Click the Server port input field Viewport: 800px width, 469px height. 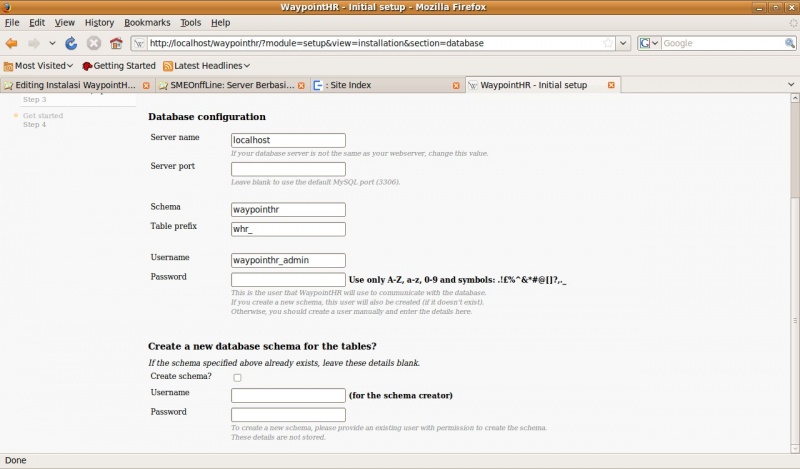coord(288,169)
